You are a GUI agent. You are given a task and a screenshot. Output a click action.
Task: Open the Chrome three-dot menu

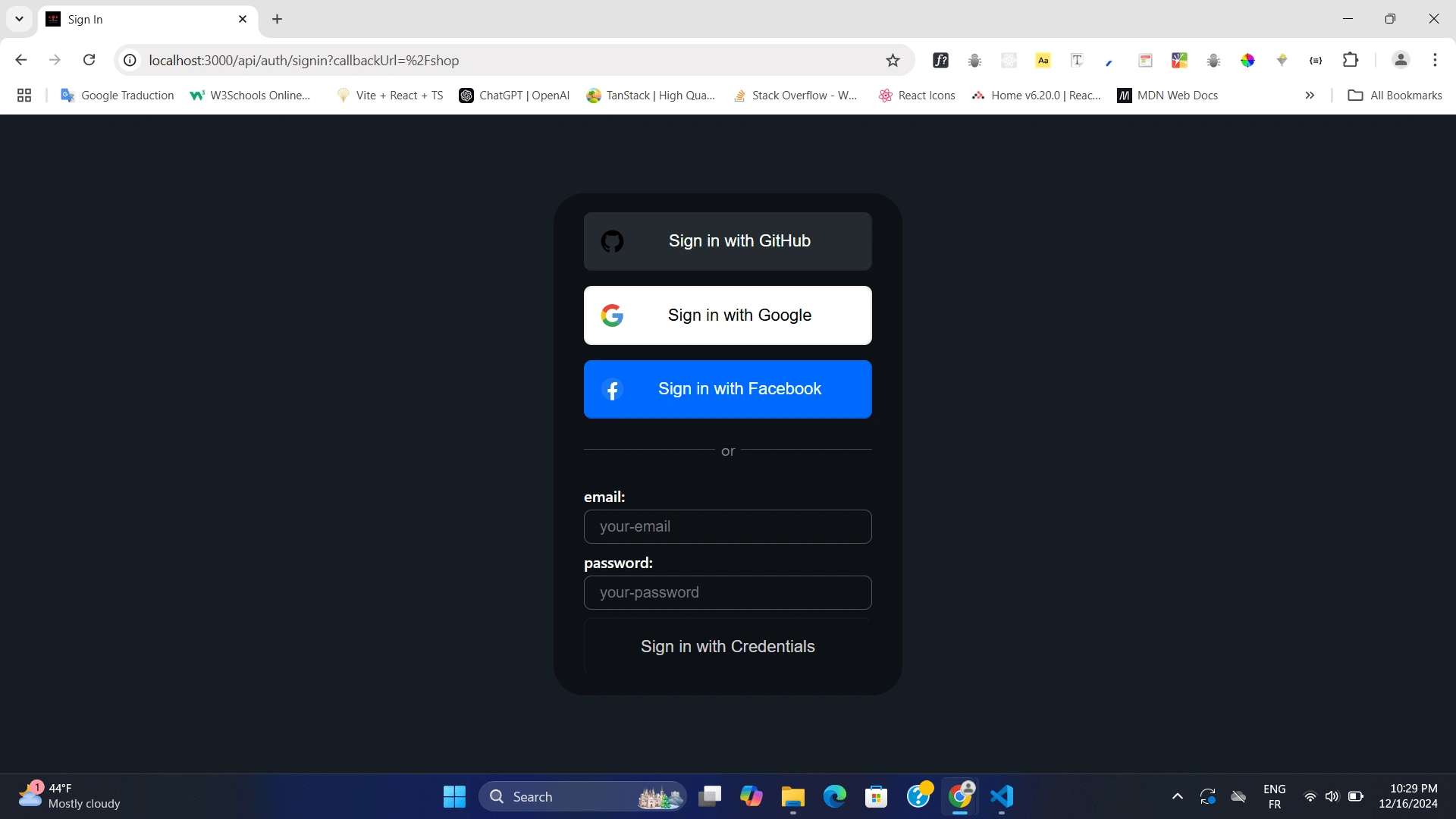[x=1435, y=60]
